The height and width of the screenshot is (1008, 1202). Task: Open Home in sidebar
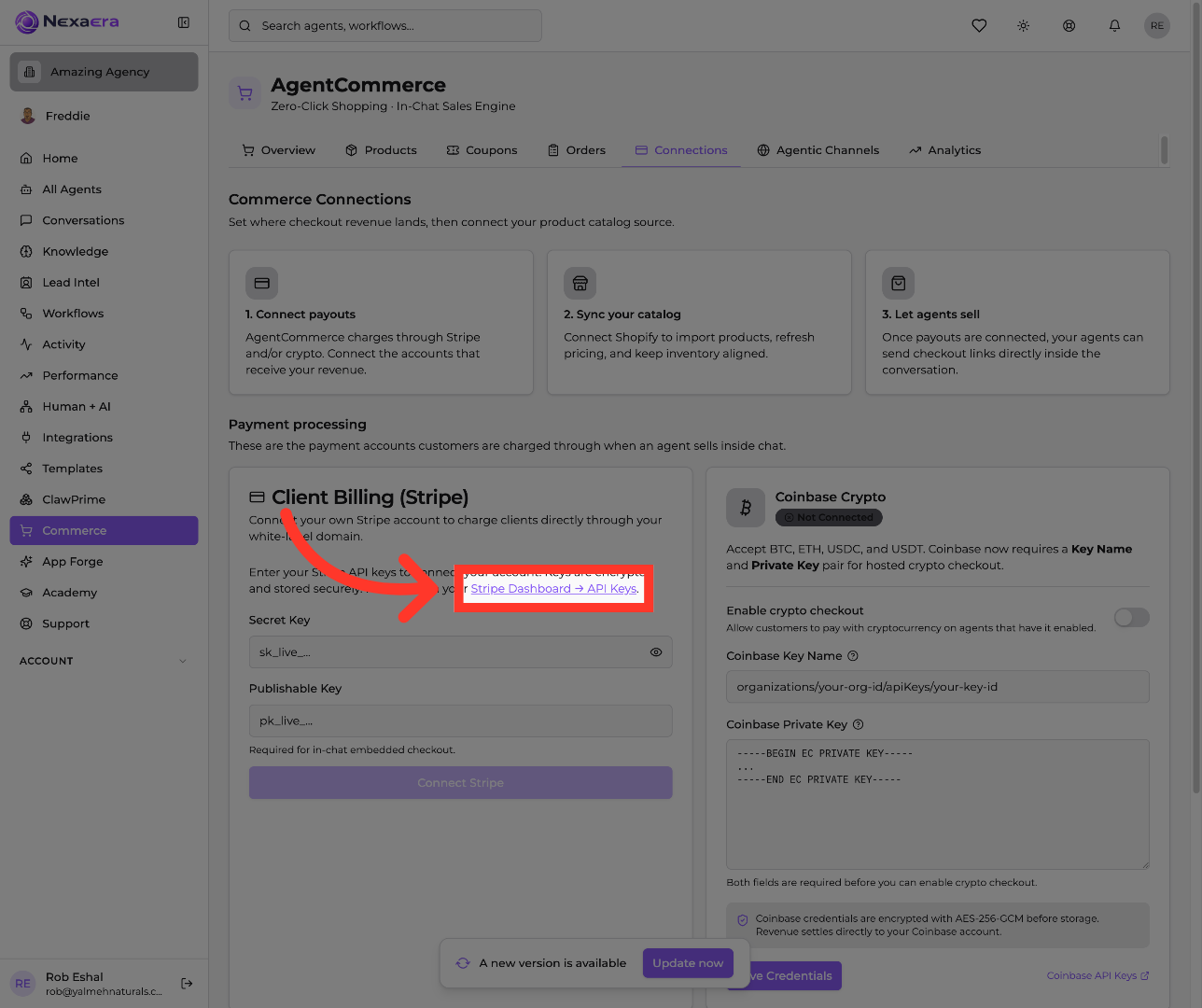tap(104, 159)
